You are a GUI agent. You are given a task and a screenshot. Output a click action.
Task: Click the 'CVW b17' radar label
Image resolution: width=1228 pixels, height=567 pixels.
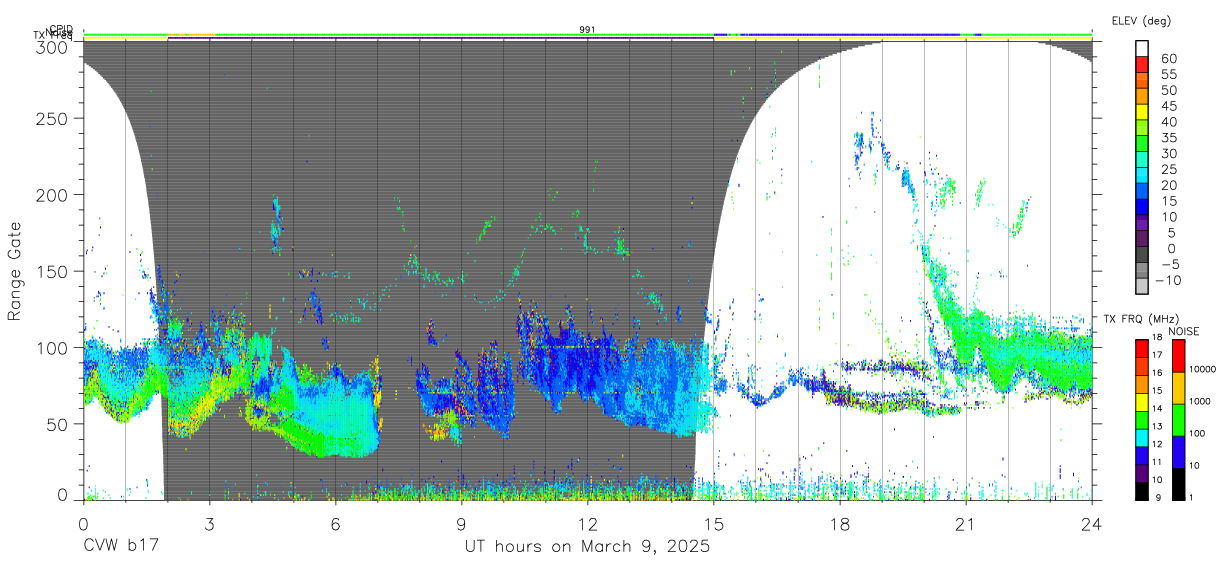coord(121,547)
